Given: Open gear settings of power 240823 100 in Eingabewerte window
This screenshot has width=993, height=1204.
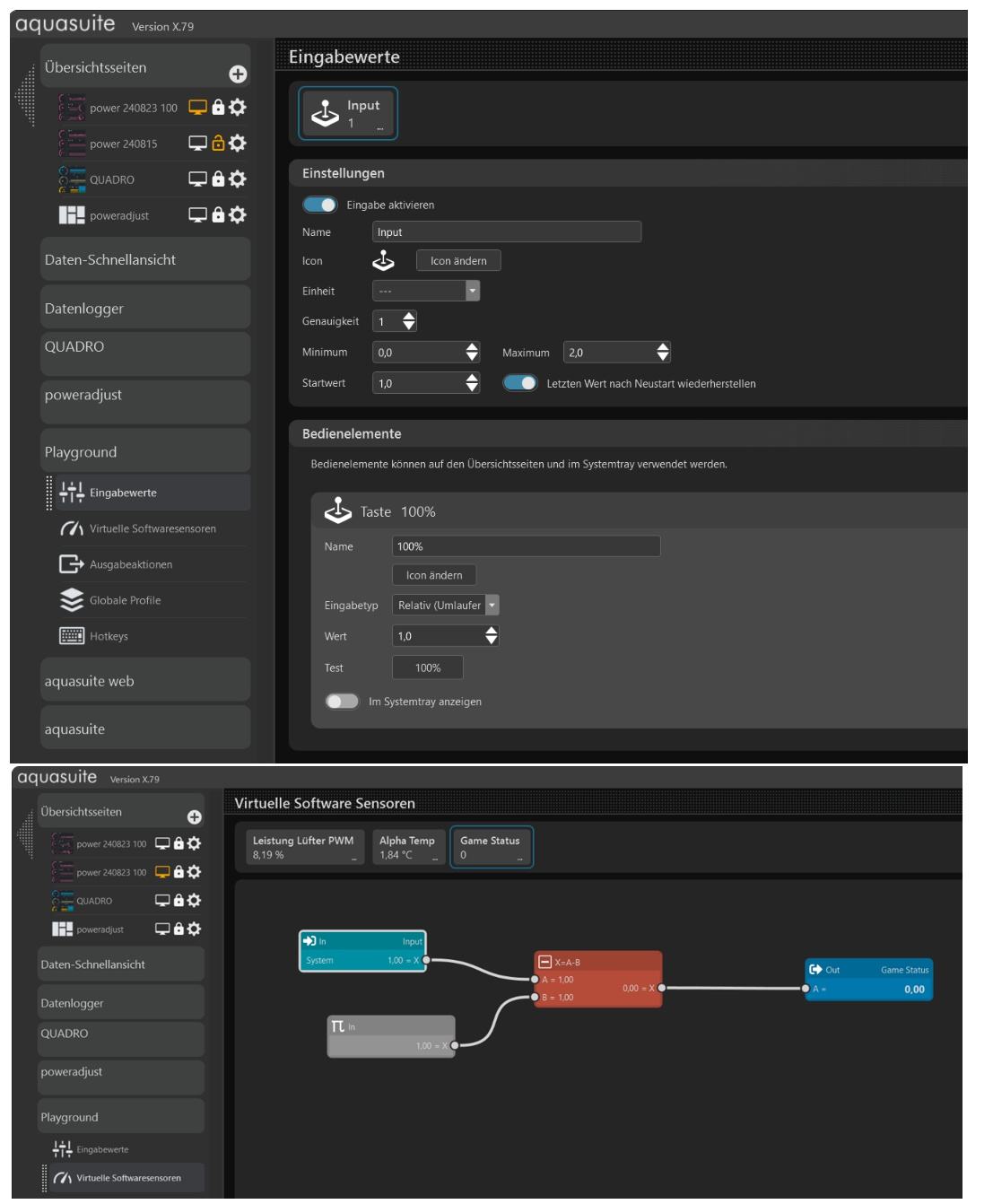Looking at the screenshot, I should [238, 107].
